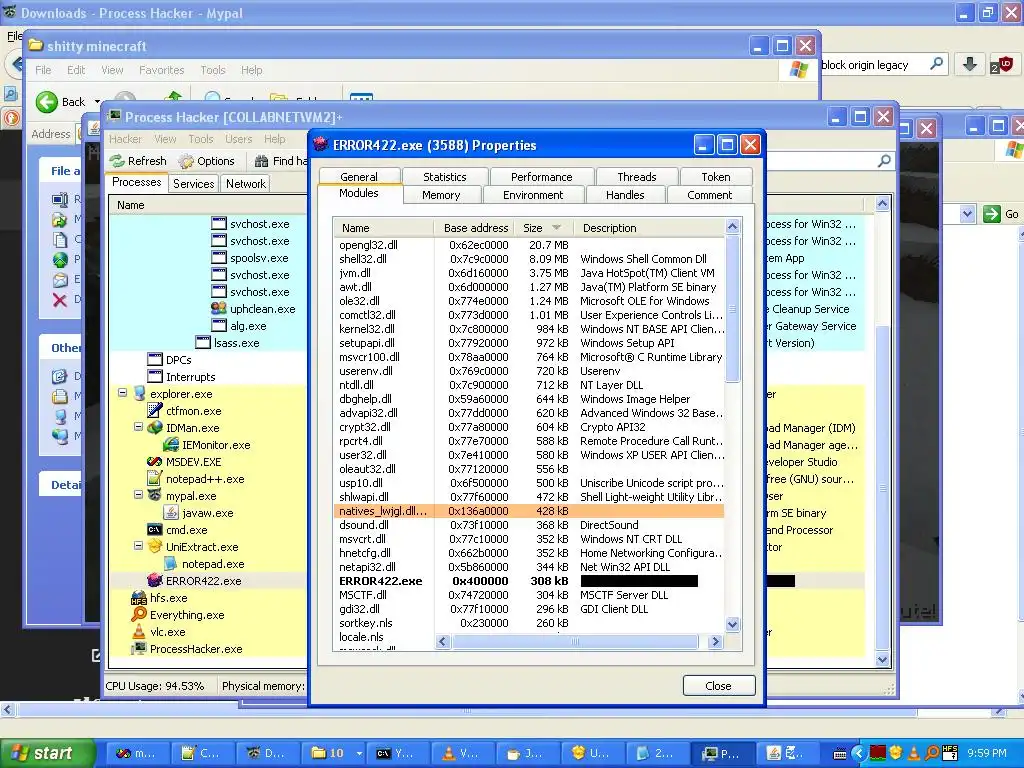The height and width of the screenshot is (768, 1024).
Task: Click the ERROR422.exe process icon in the tree
Action: (x=155, y=581)
